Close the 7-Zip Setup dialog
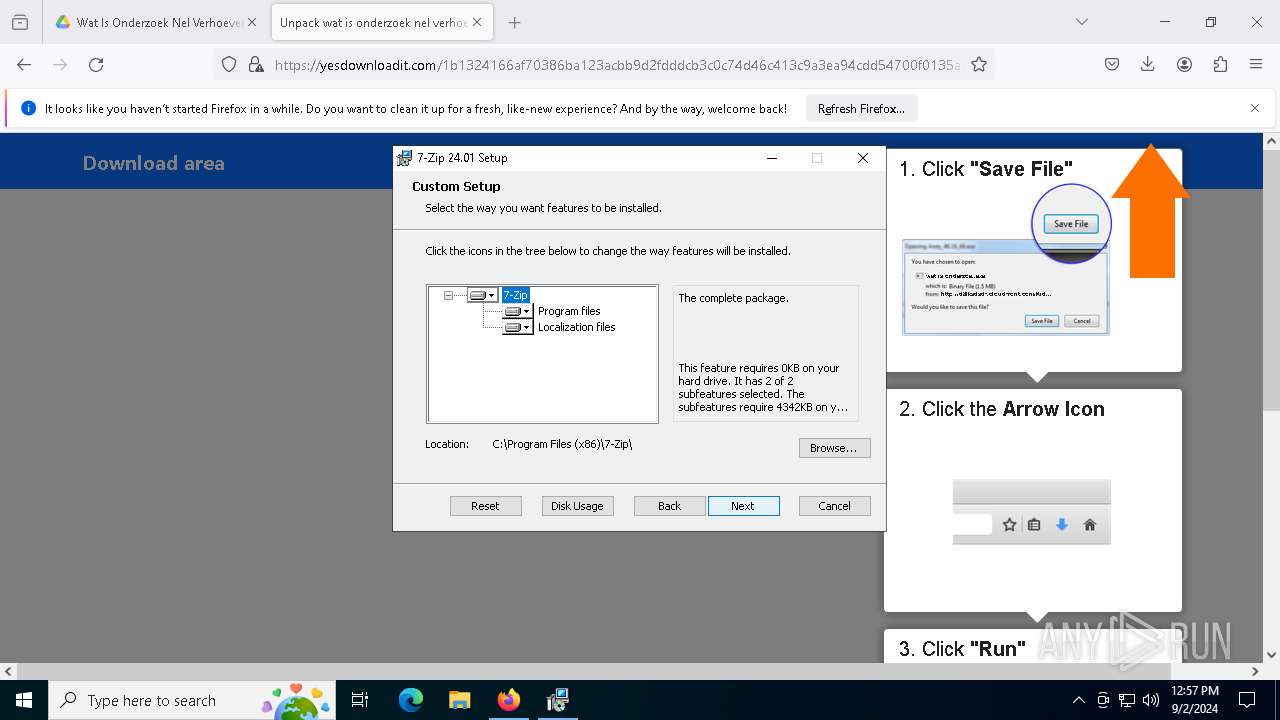Image resolution: width=1280 pixels, height=720 pixels. (x=862, y=158)
